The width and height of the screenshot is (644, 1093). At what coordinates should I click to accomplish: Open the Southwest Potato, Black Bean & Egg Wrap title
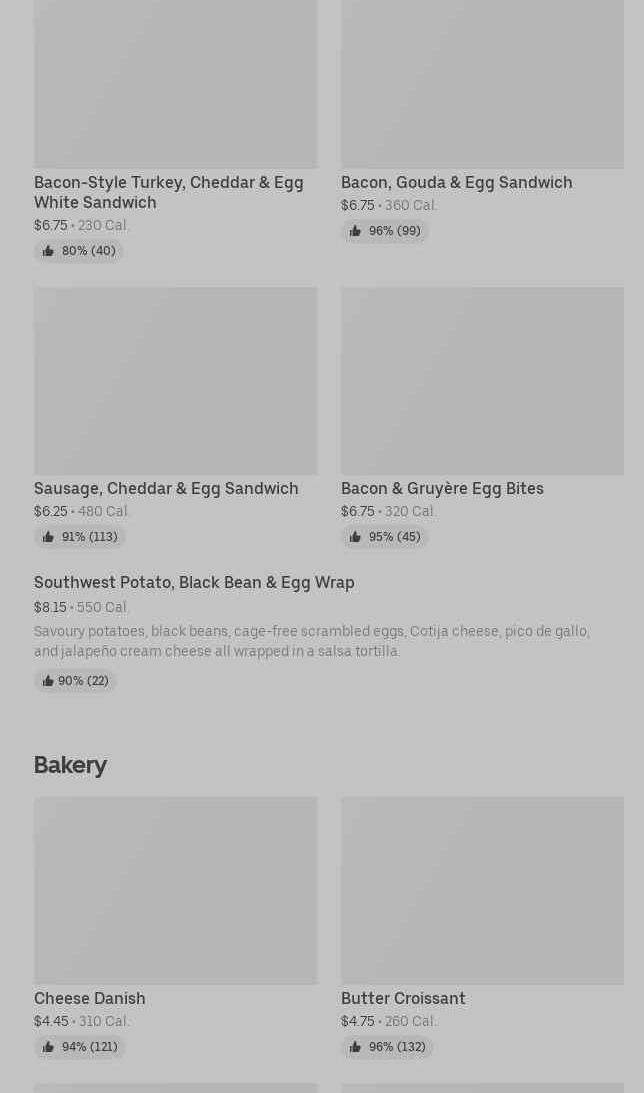click(x=194, y=582)
